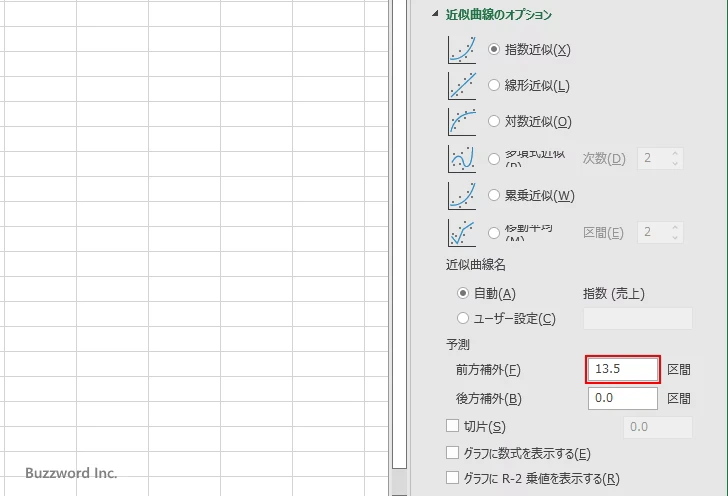The width and height of the screenshot is (728, 496).
Task: Increase the 区間(E) spinner value
Action: pos(675,227)
